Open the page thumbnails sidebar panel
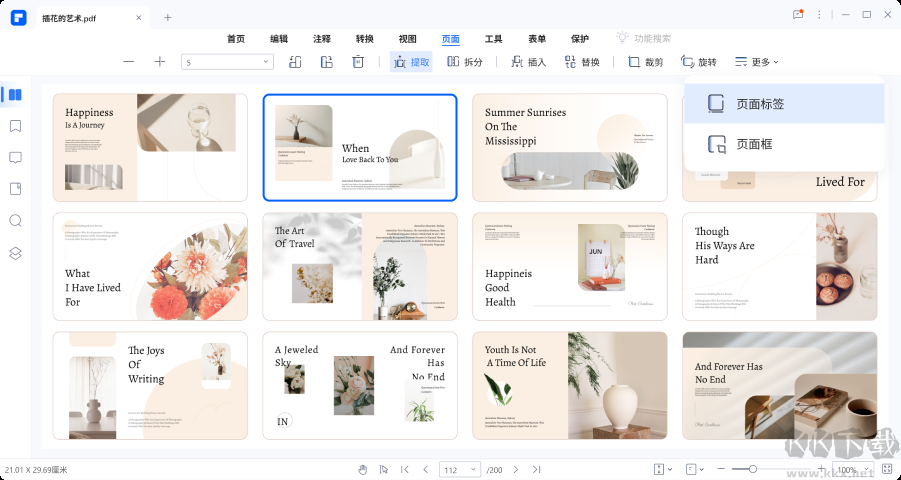The width and height of the screenshot is (901, 480). (15, 95)
